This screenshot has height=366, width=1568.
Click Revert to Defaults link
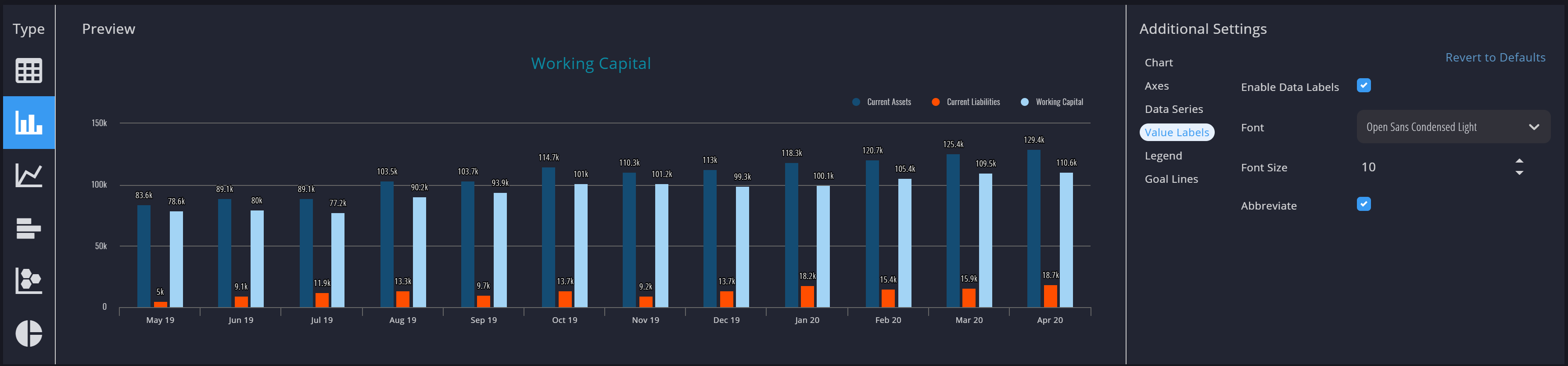(1495, 57)
